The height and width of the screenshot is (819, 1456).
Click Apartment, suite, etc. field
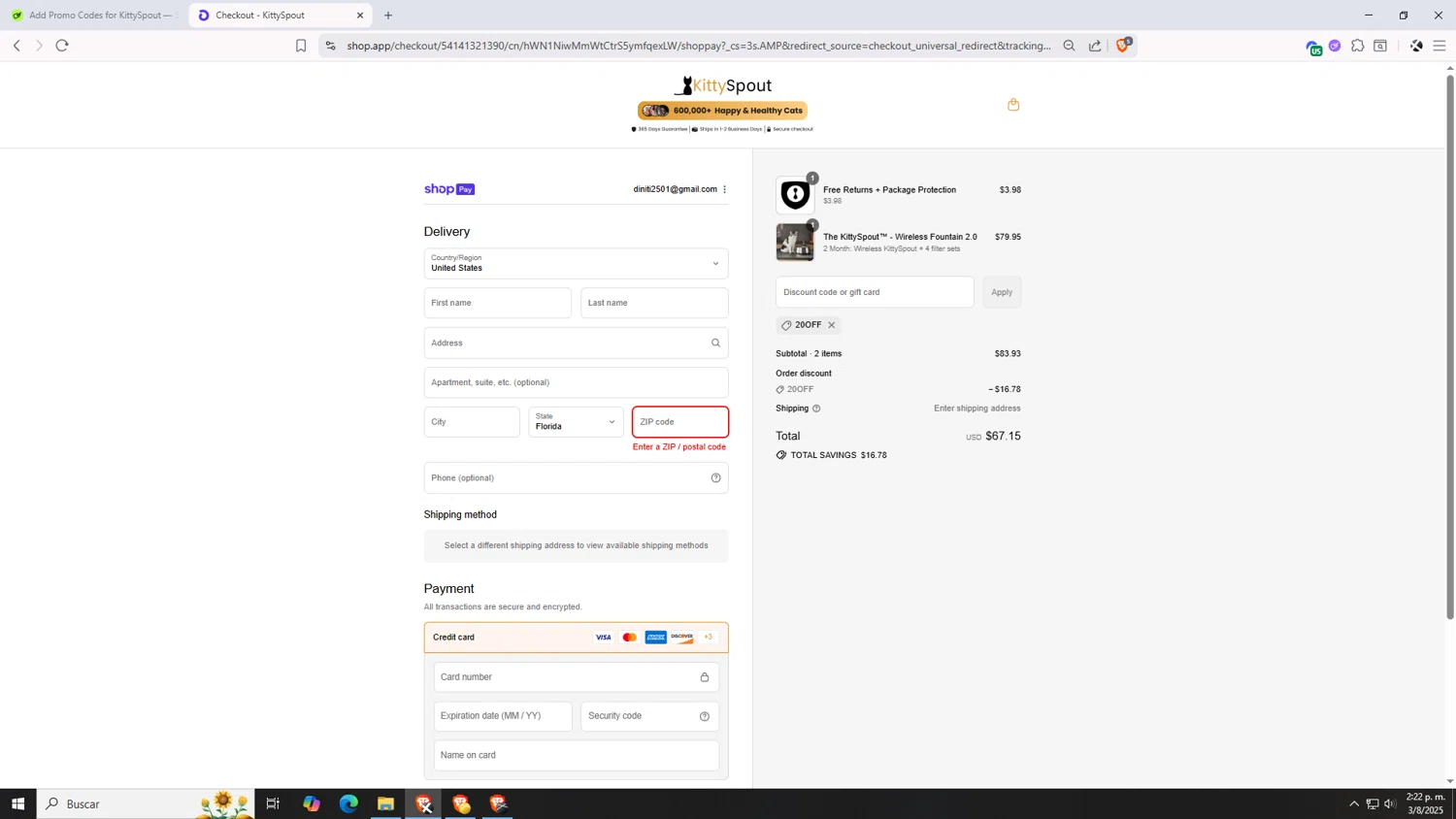[x=576, y=382]
